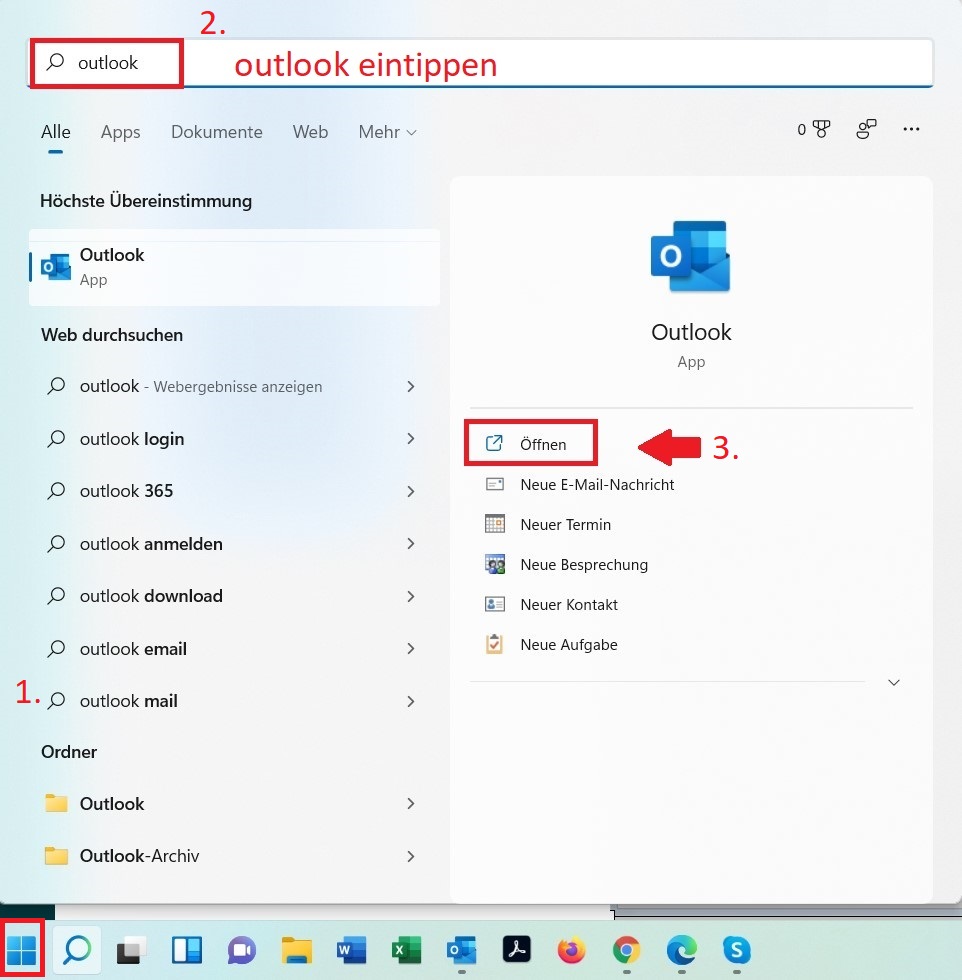This screenshot has width=962, height=980.
Task: Choose Neue E-Mail-Nachricht action
Action: pyautogui.click(x=597, y=484)
